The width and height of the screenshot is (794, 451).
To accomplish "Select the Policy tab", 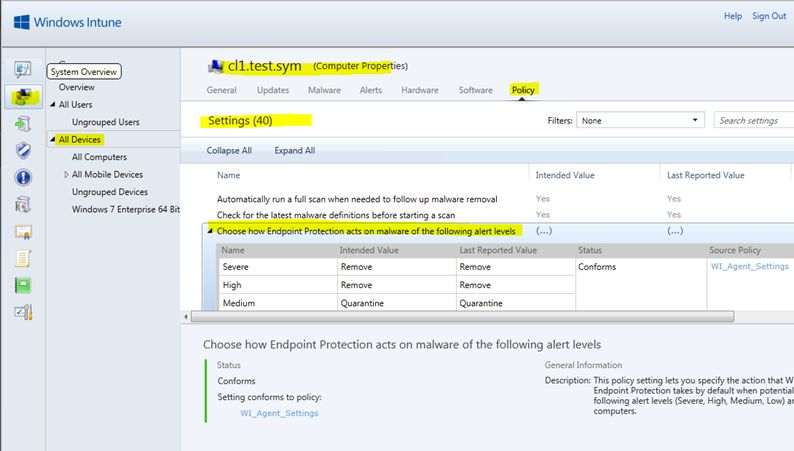I will (x=523, y=90).
